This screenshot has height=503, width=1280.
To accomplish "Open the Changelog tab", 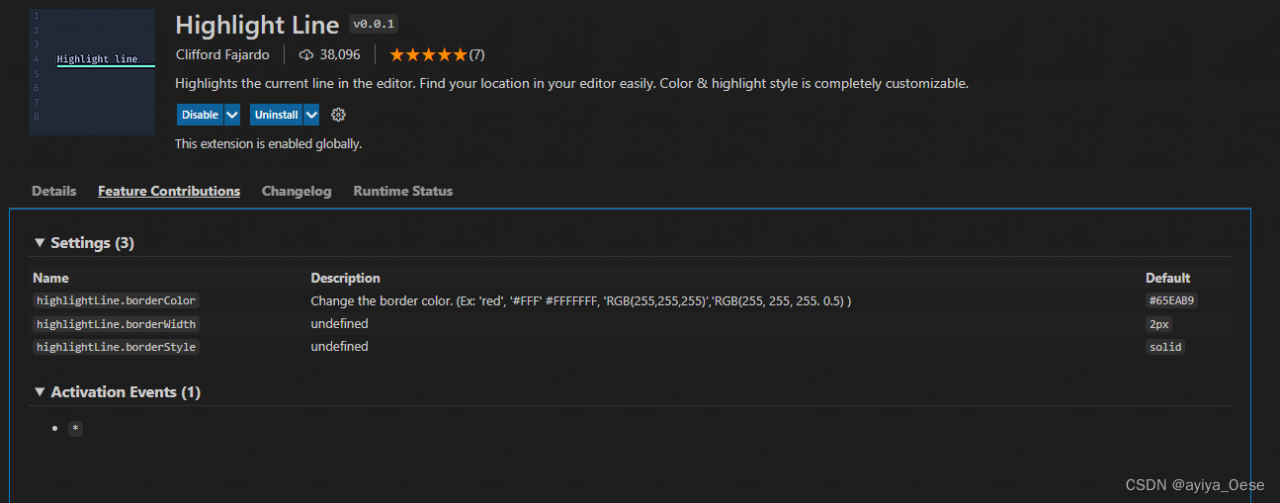I will (296, 191).
